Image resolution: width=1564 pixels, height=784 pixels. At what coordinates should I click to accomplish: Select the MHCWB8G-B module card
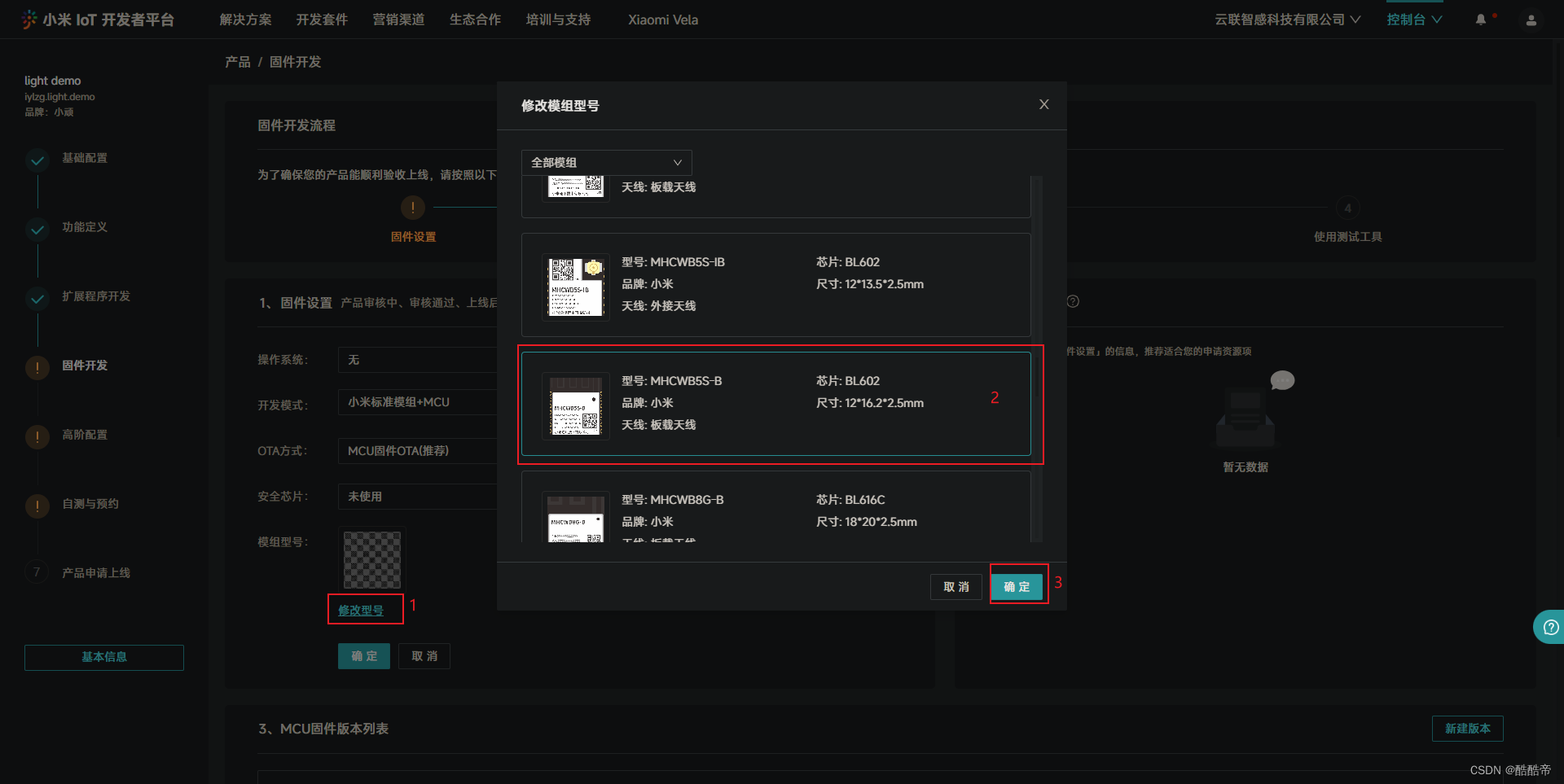click(776, 506)
